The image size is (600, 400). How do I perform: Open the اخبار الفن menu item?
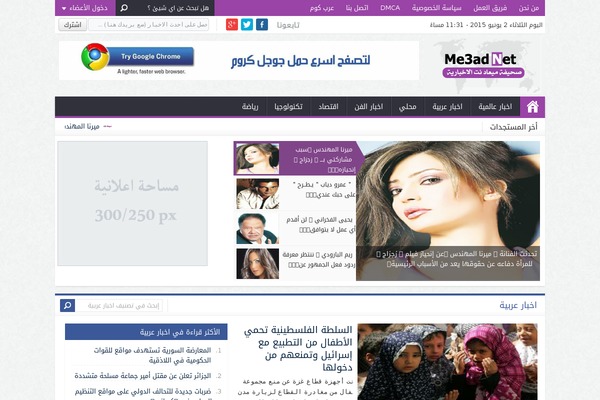(x=368, y=107)
